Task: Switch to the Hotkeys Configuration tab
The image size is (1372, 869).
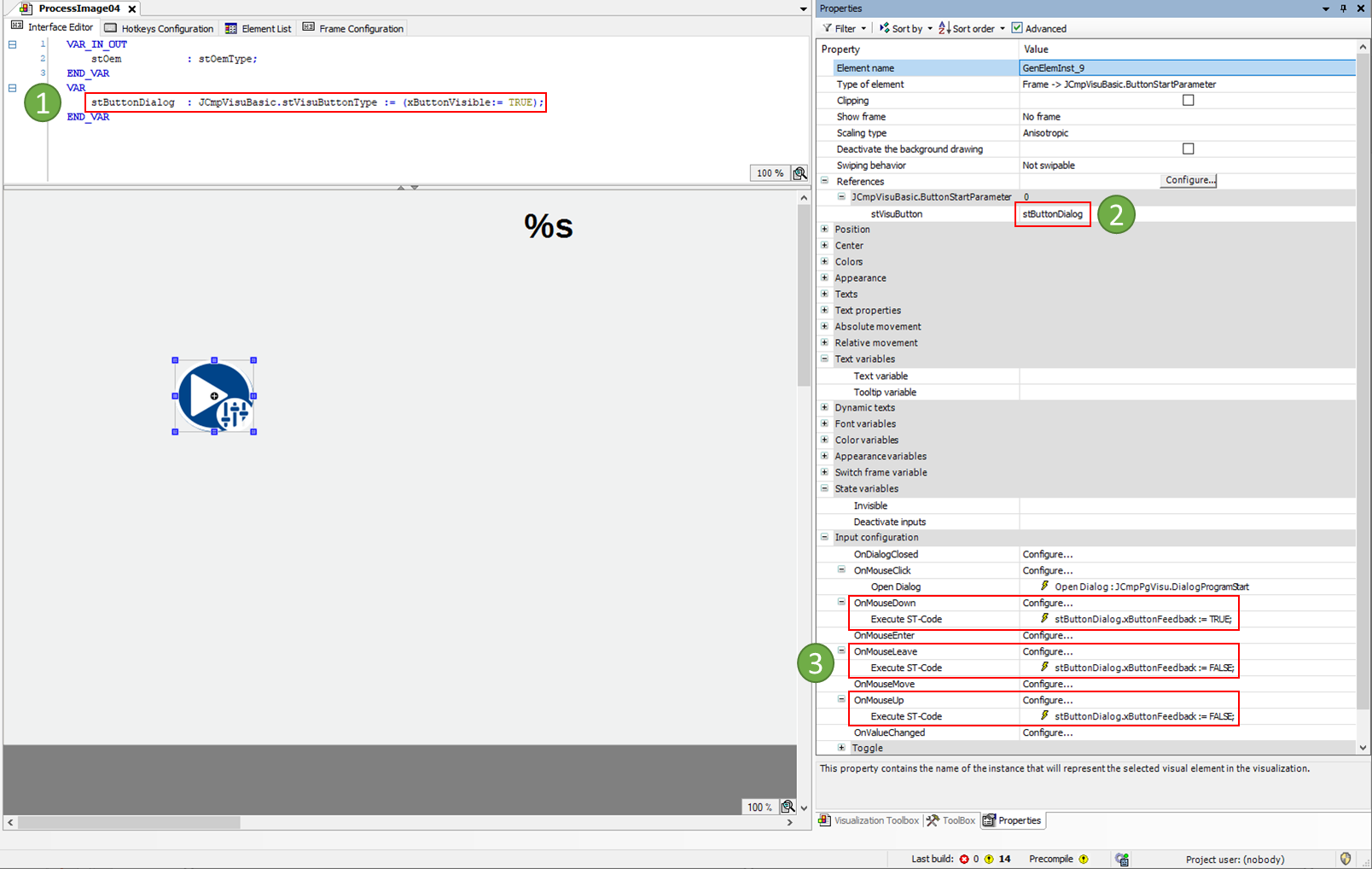Action: coord(159,28)
